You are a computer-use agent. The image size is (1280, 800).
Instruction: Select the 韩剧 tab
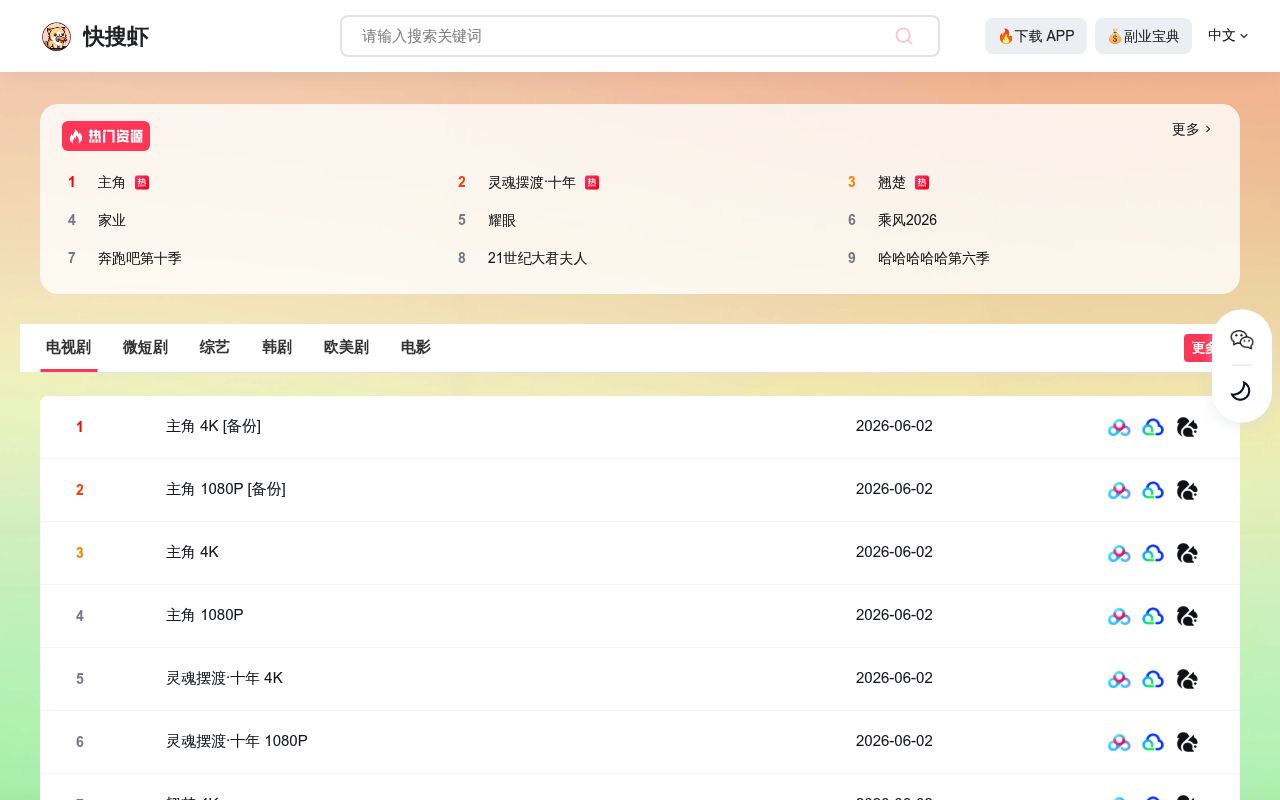pyautogui.click(x=277, y=347)
